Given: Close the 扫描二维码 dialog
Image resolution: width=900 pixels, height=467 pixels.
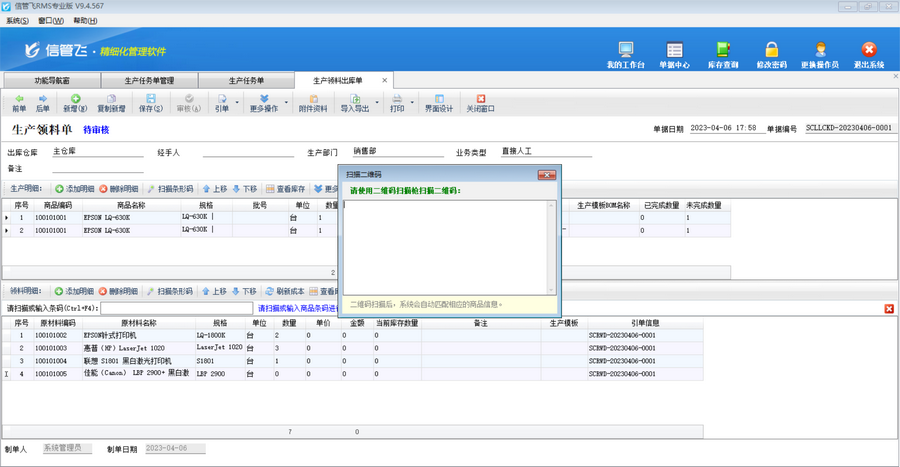Looking at the screenshot, I should point(546,175).
